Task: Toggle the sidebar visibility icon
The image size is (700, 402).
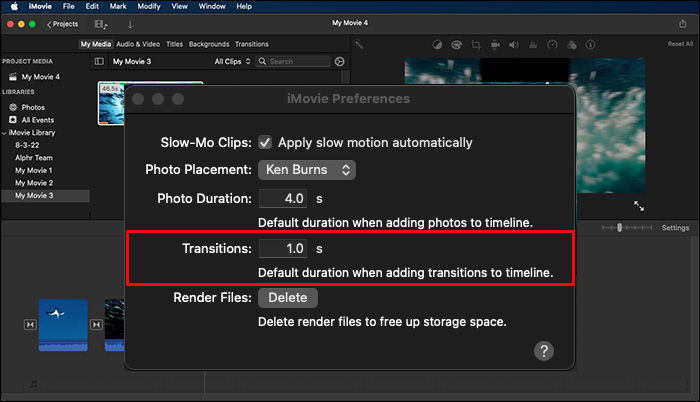Action: pyautogui.click(x=98, y=61)
